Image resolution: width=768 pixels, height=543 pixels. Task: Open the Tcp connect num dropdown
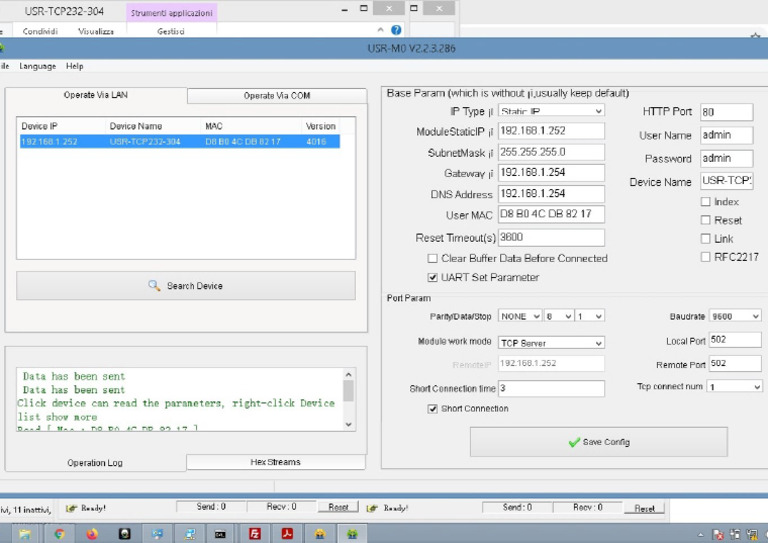coord(735,387)
